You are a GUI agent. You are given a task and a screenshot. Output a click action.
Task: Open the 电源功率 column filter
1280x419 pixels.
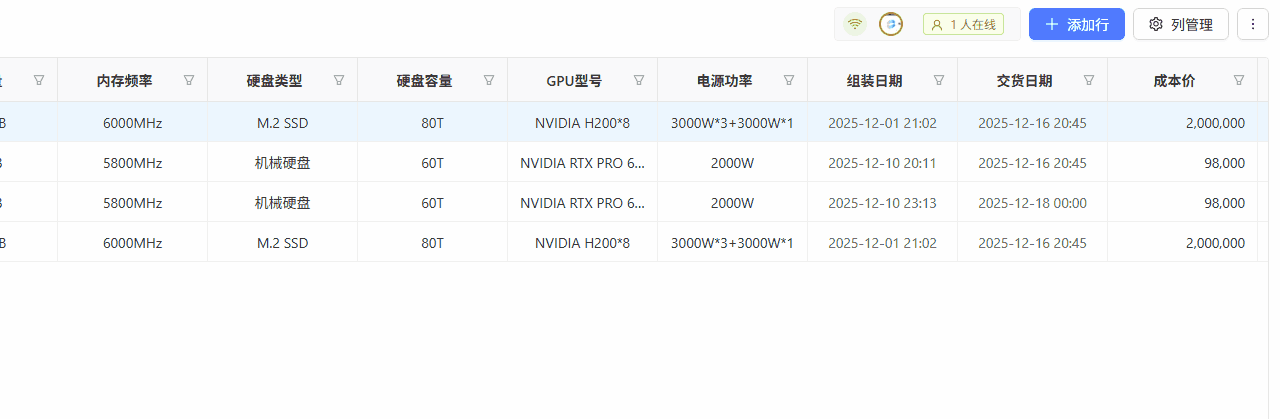(x=789, y=80)
